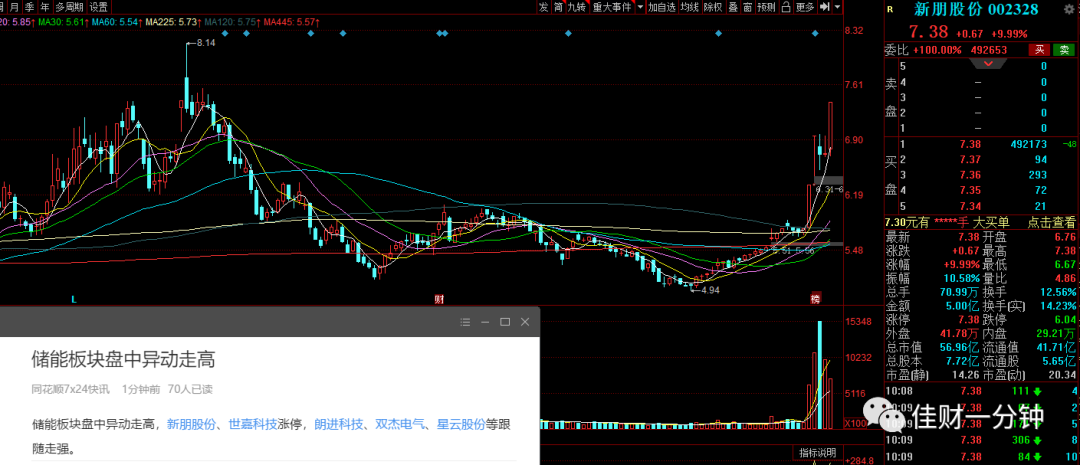Switch chart period to 月
This screenshot has height=465, width=1080.
pos(14,7)
